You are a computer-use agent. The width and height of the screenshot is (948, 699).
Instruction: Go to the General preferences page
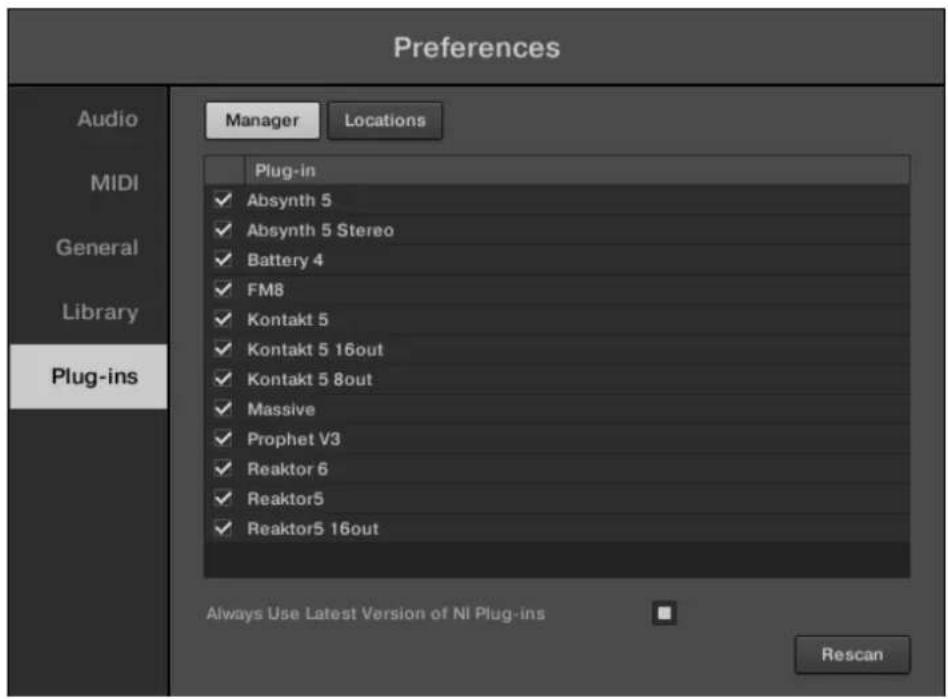coord(97,248)
